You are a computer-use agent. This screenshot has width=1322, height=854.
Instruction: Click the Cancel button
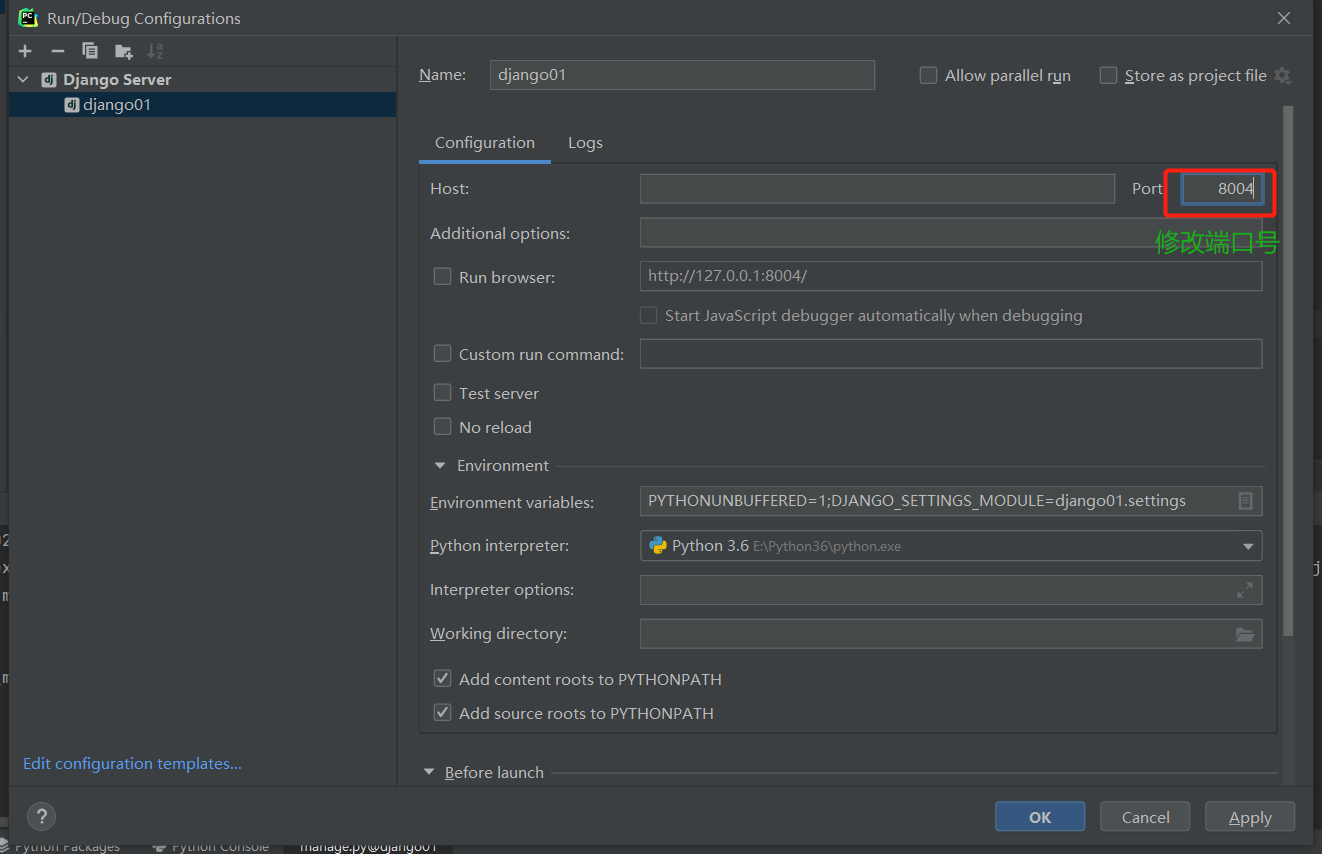coord(1145,817)
